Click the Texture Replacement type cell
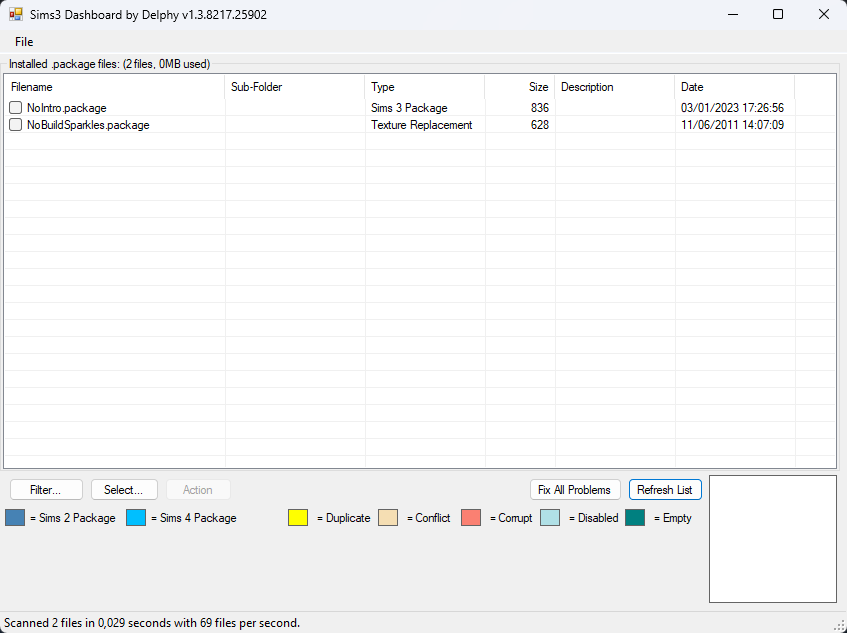This screenshot has width=847, height=633. (x=421, y=125)
